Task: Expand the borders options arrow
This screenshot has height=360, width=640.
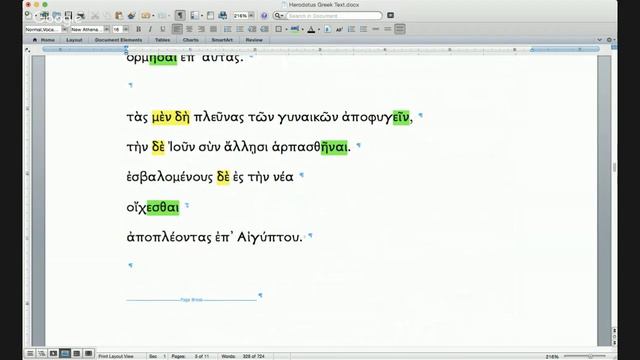Action: 286,29
